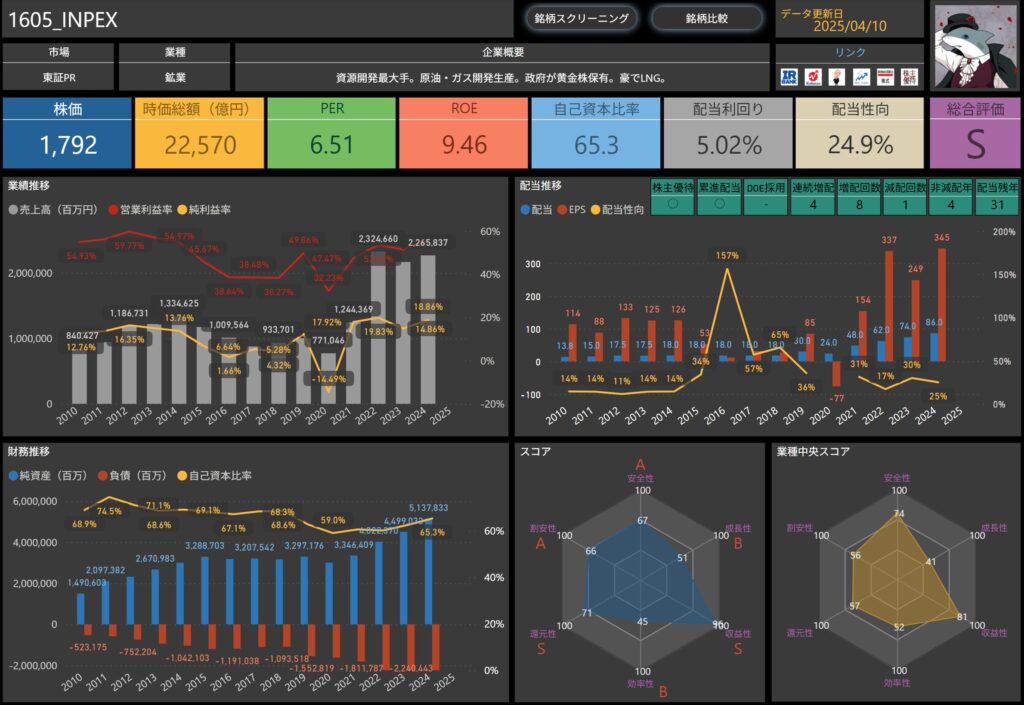Click the 鉱業 industry cell
The image size is (1024, 705).
[175, 77]
